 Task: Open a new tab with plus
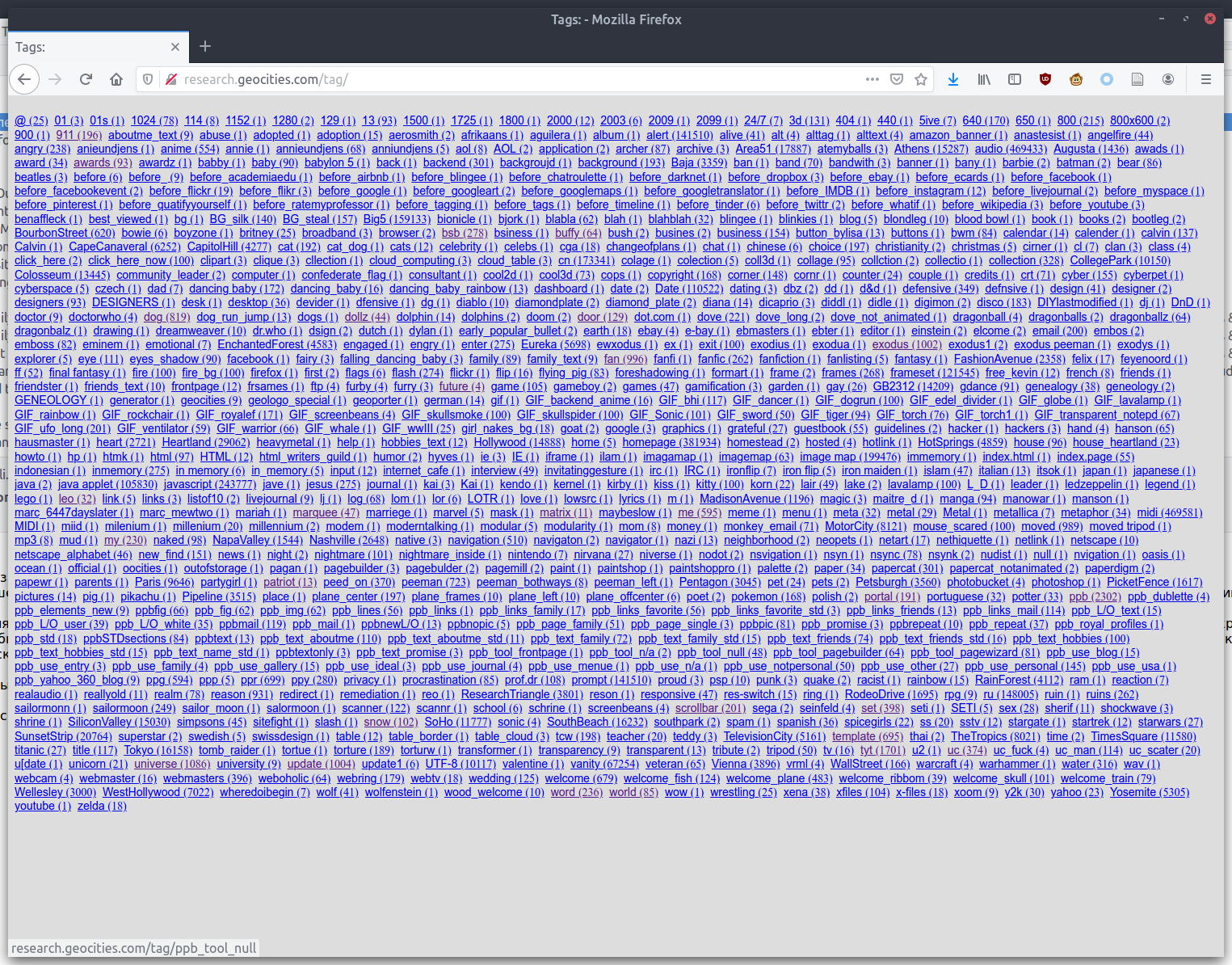pos(205,47)
